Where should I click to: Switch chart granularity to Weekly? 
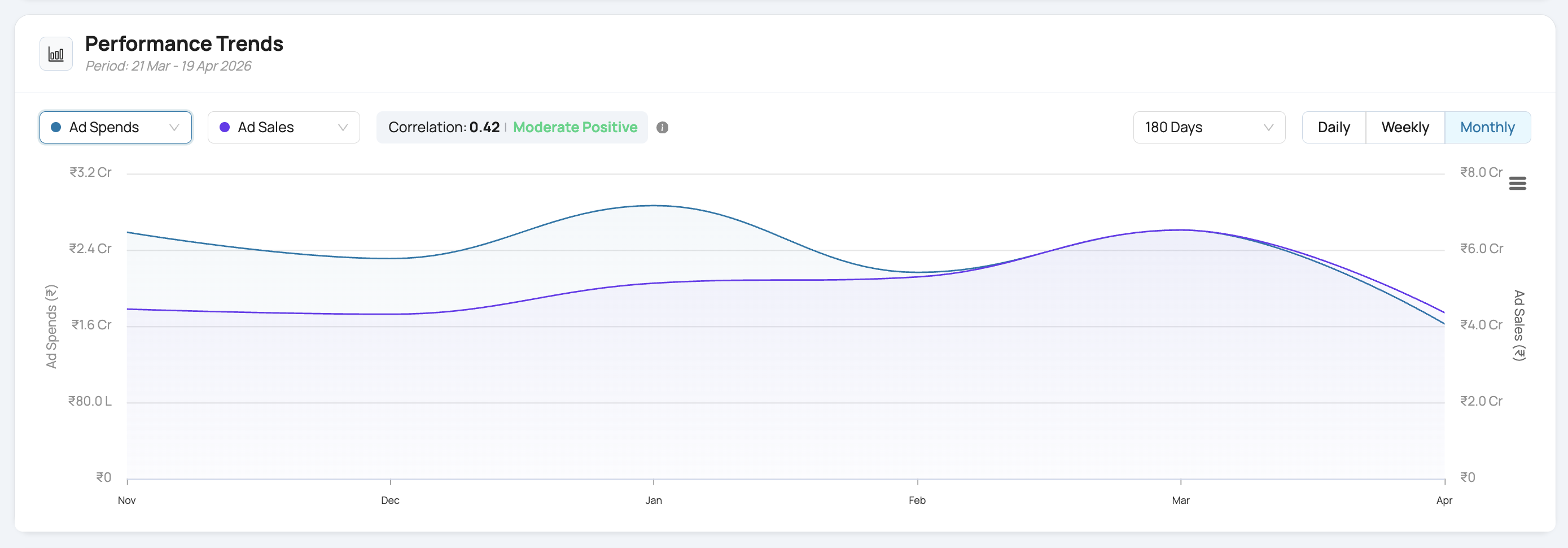pyautogui.click(x=1405, y=128)
